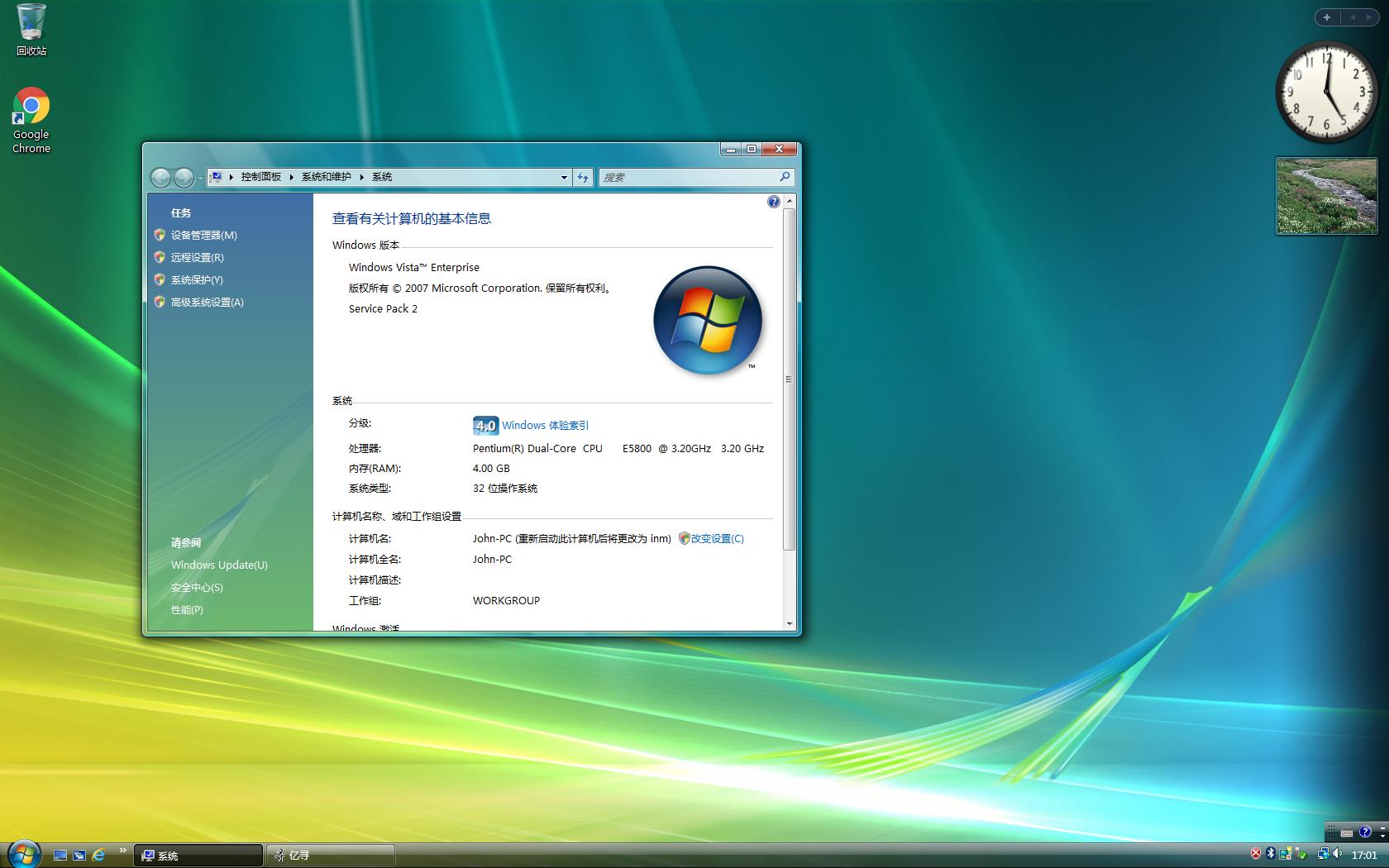1389x868 pixels.
Task: Click the Show Desktop quick launch icon
Action: pyautogui.click(x=60, y=856)
